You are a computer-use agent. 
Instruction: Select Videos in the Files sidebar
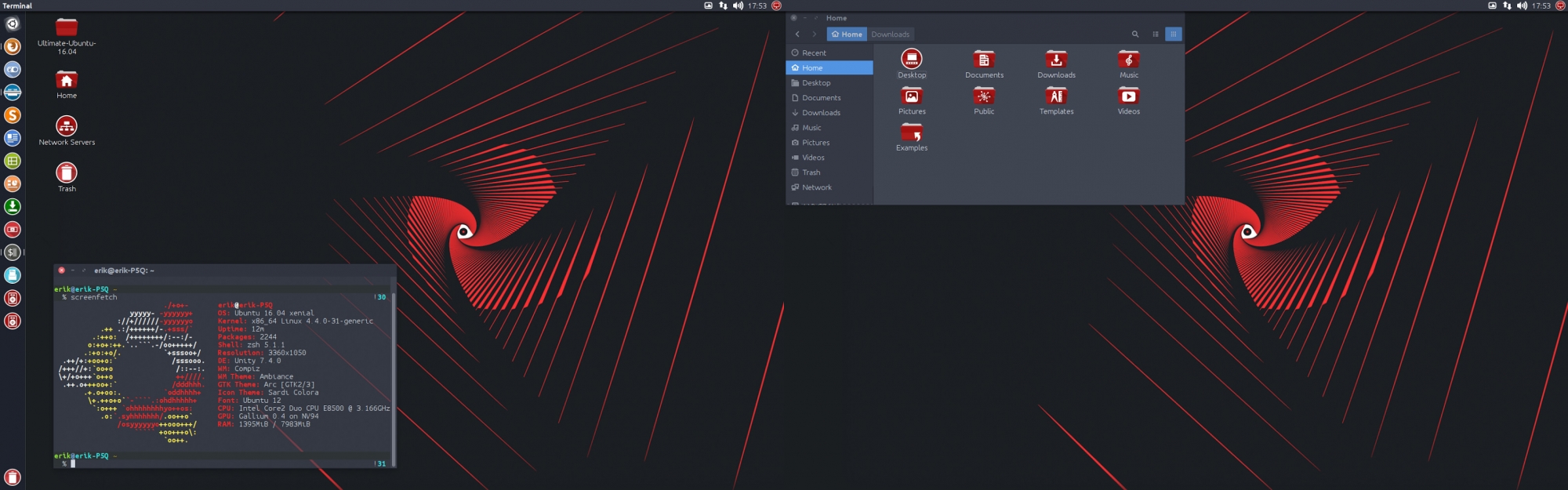point(829,157)
